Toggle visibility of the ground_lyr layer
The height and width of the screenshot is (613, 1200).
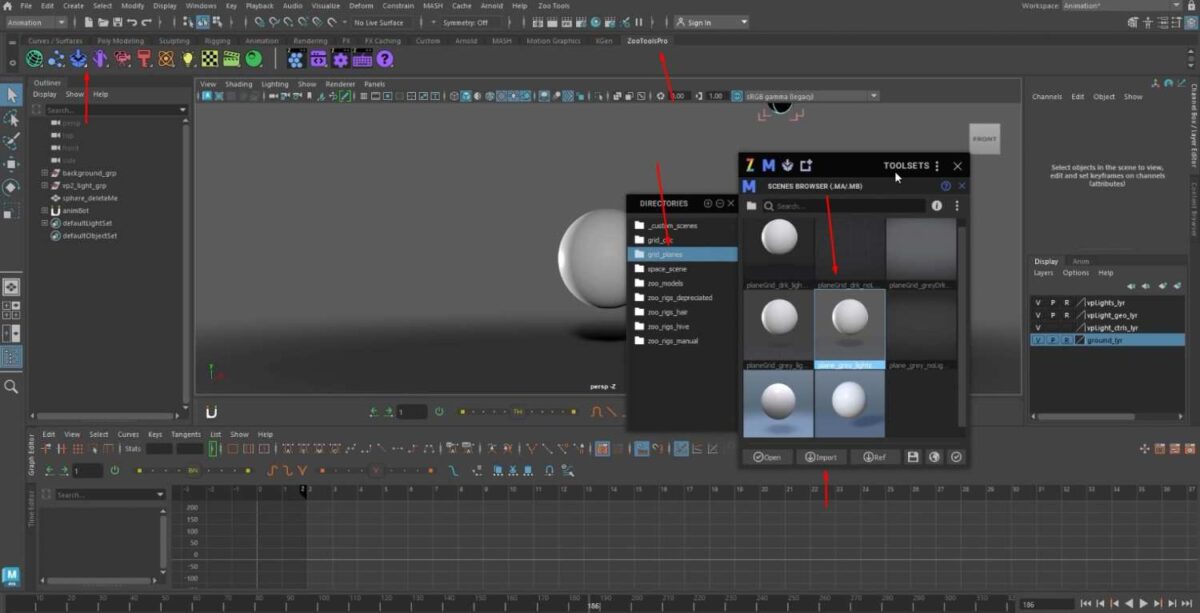click(1039, 340)
